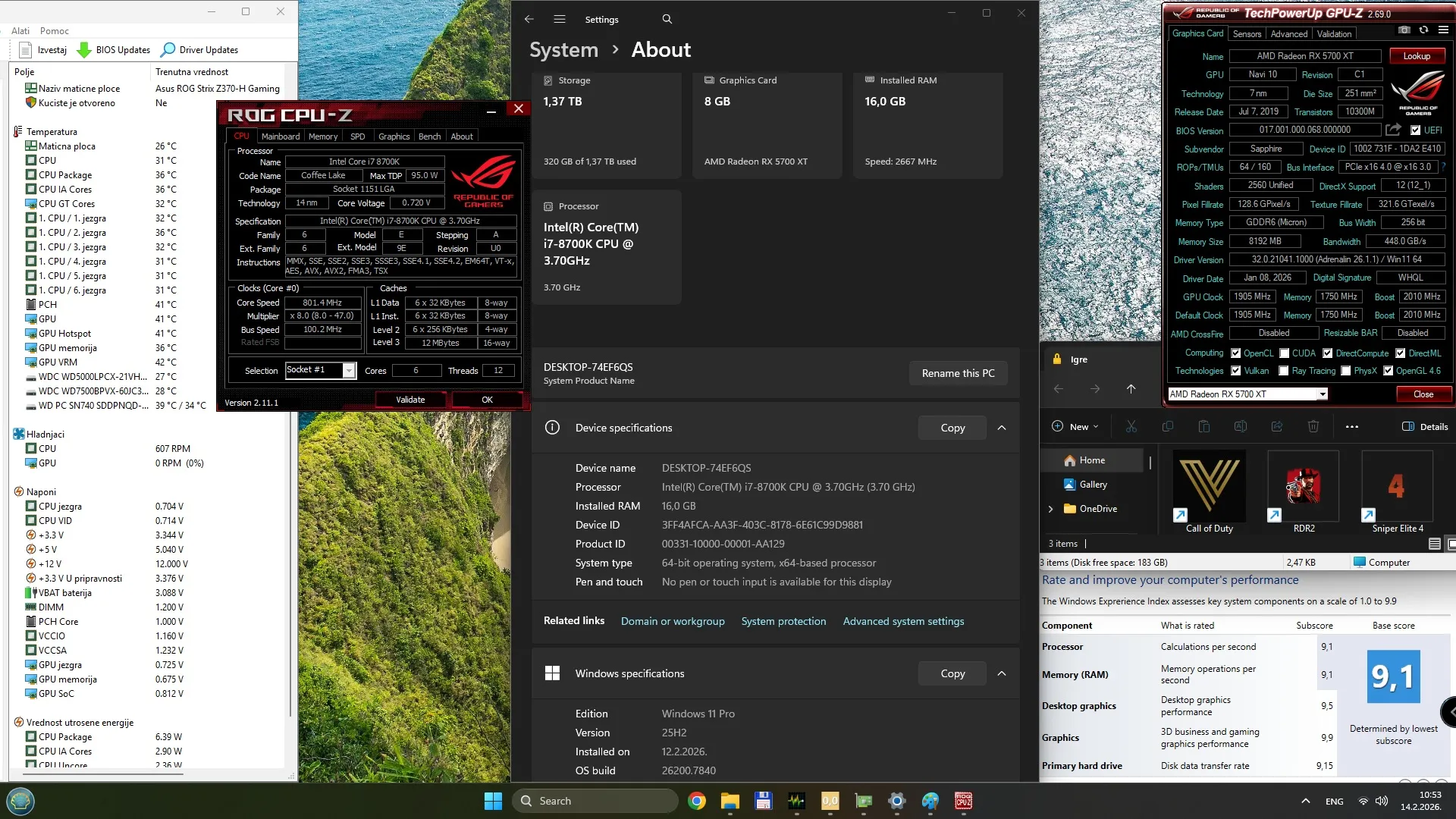Click the Settings search magnifier icon

tap(667, 19)
